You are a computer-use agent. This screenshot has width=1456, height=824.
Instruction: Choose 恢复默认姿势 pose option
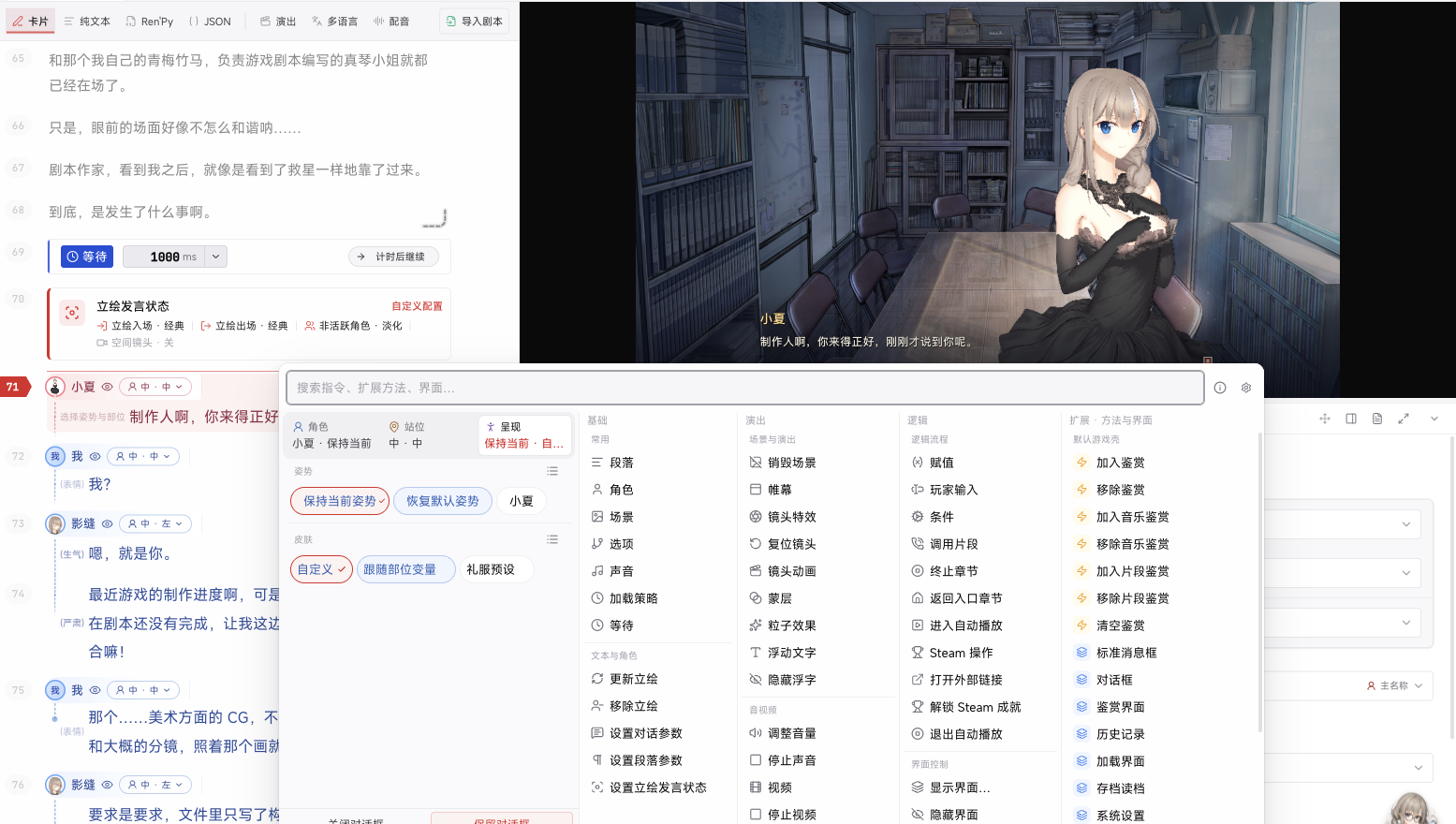(x=443, y=501)
